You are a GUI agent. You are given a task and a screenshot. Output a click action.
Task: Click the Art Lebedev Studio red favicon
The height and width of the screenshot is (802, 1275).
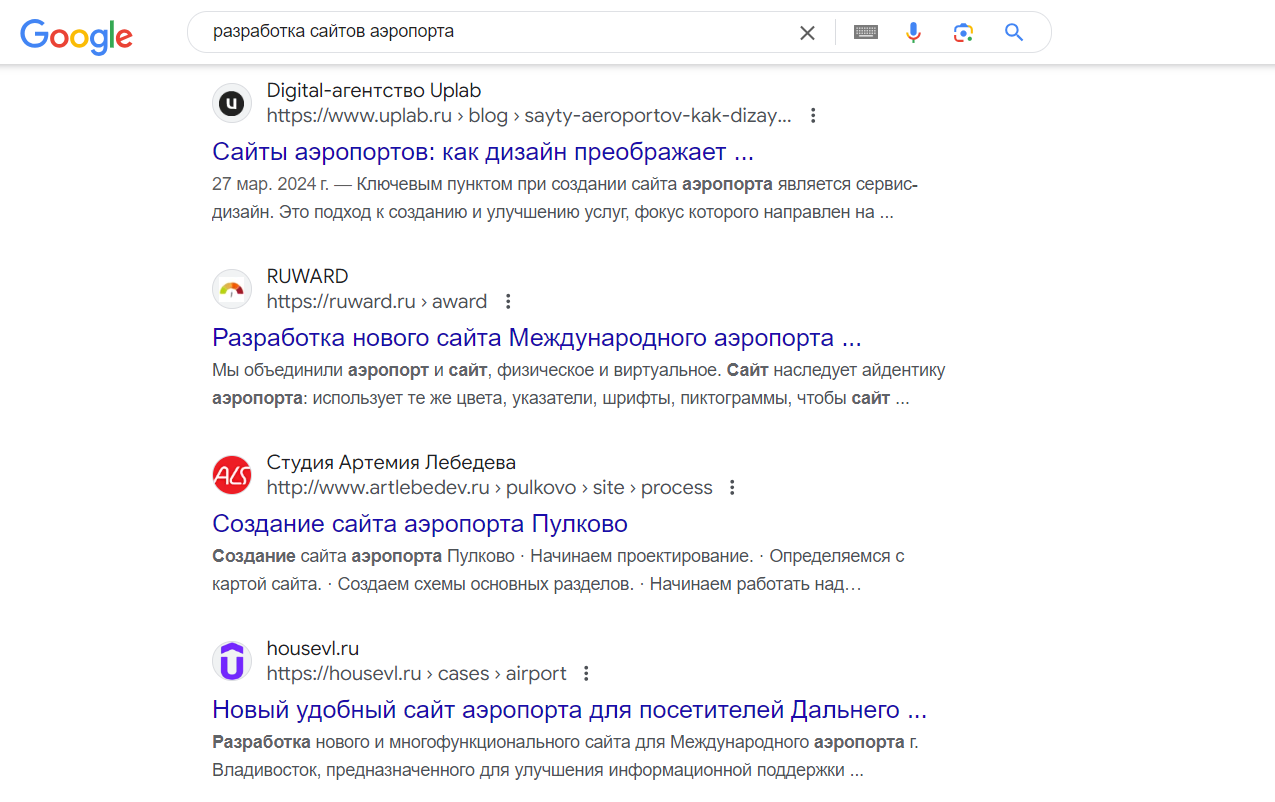tap(232, 475)
